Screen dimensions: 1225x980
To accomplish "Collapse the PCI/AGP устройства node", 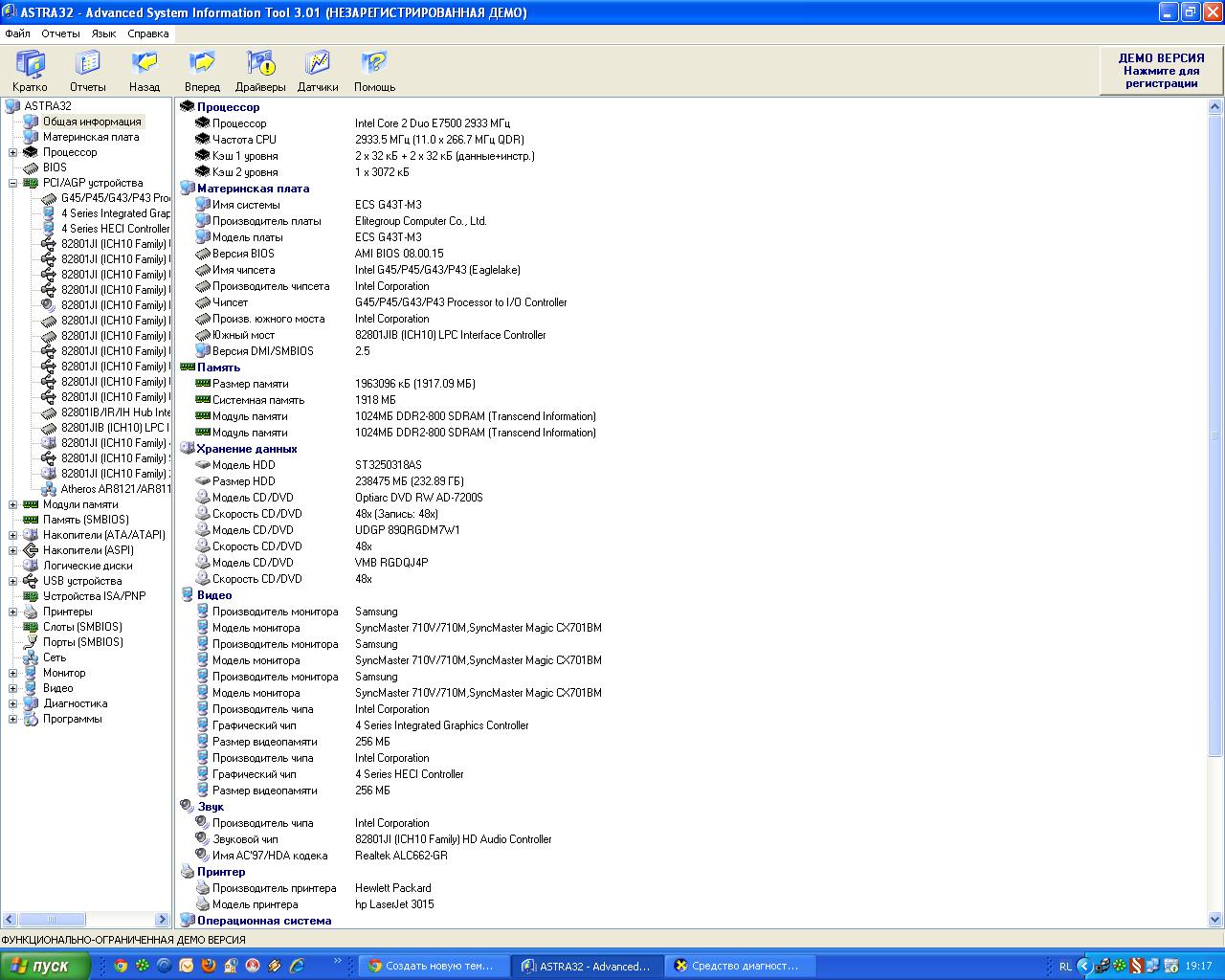I will (13, 183).
